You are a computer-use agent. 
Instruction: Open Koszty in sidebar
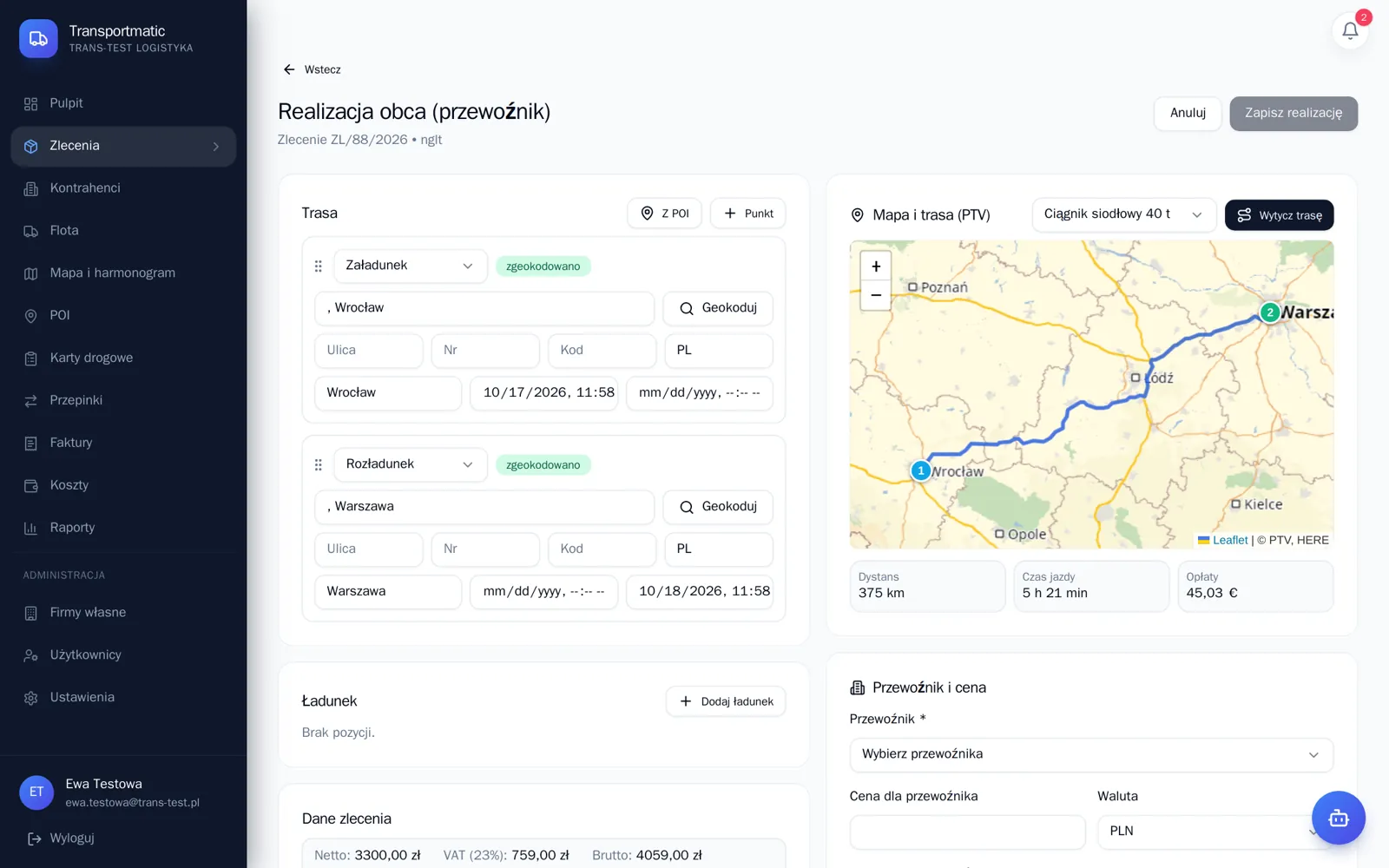[123, 486]
